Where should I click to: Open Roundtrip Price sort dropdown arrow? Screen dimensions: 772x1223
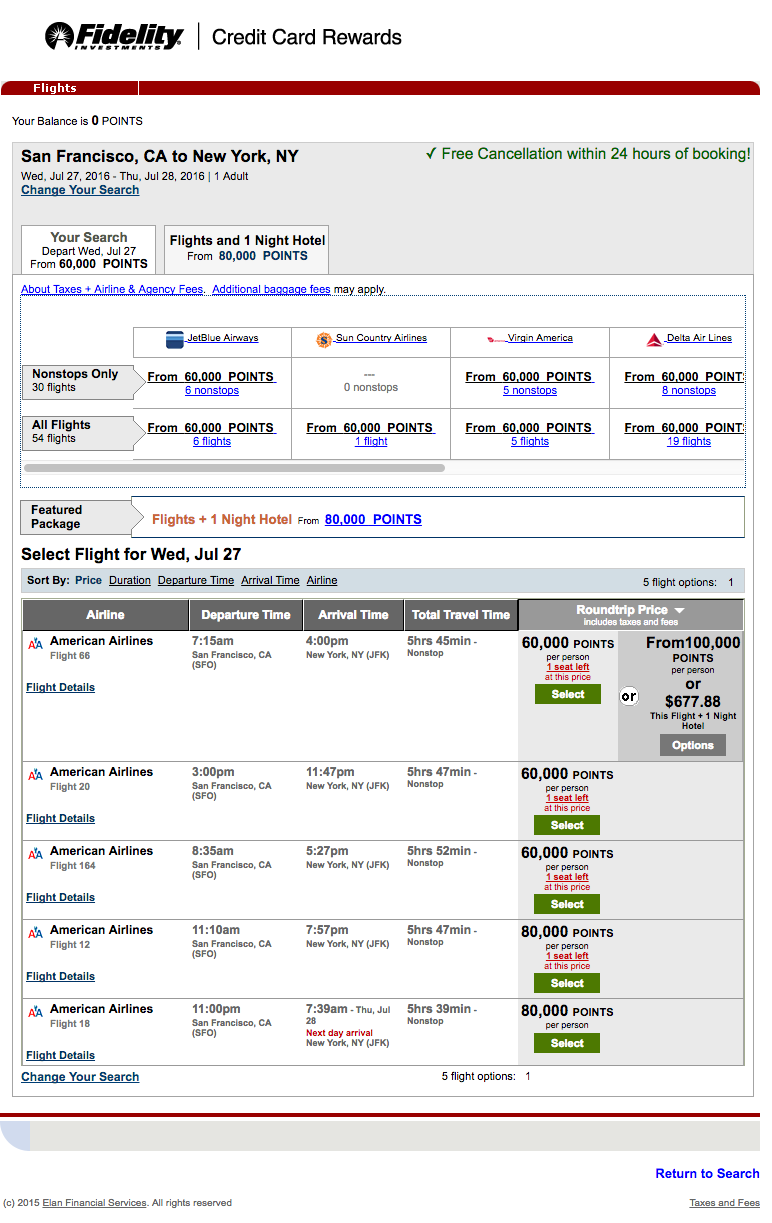(x=679, y=610)
